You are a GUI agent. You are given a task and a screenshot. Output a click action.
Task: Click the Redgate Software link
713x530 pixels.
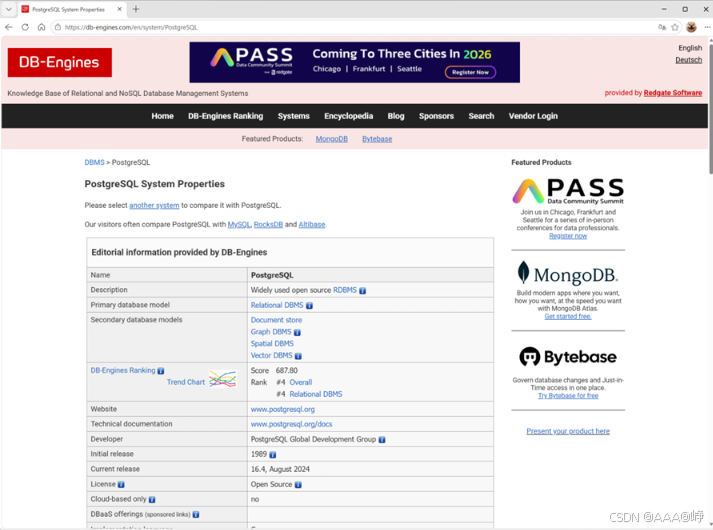pos(673,93)
